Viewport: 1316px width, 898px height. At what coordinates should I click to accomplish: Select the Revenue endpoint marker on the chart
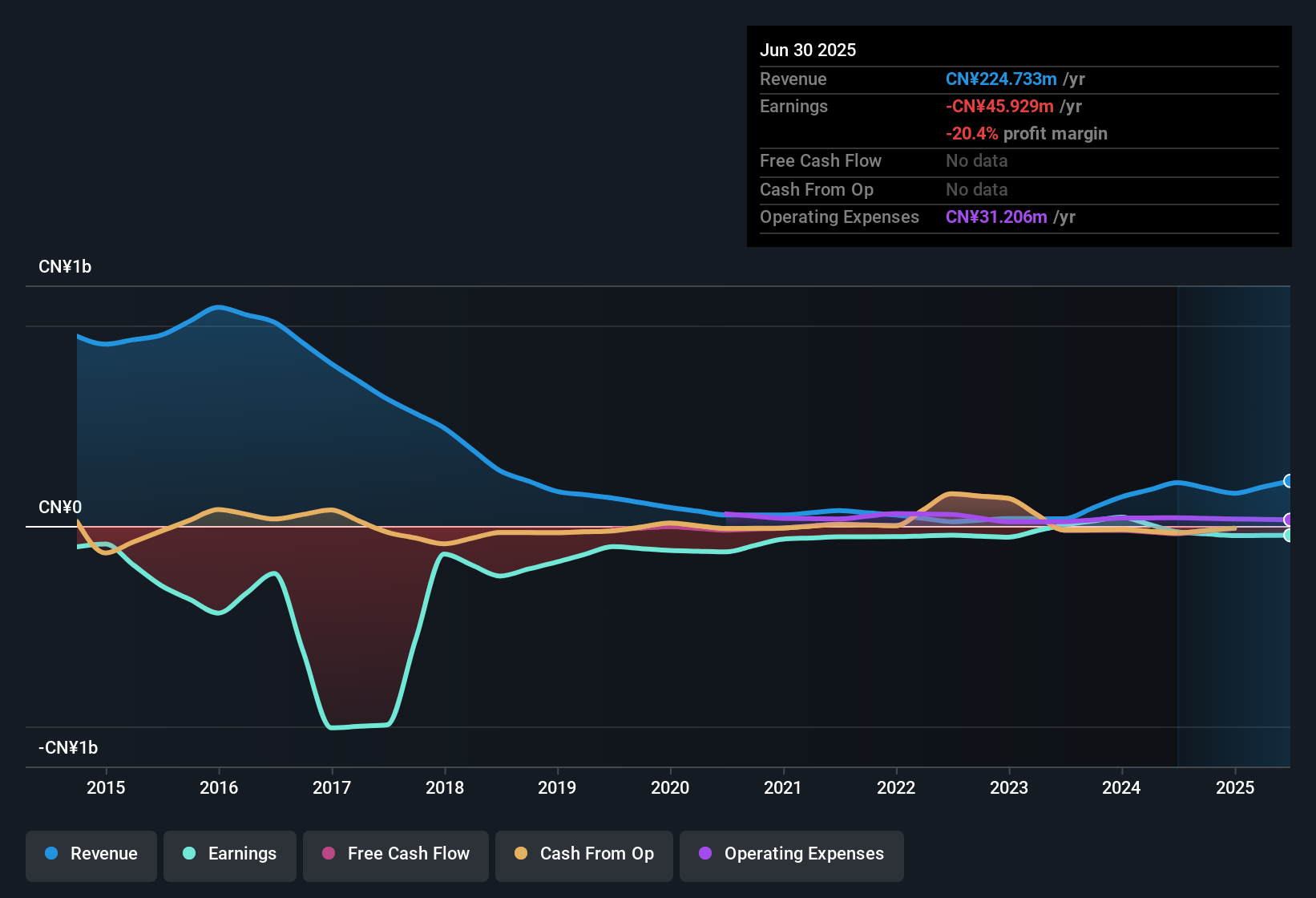click(1289, 481)
